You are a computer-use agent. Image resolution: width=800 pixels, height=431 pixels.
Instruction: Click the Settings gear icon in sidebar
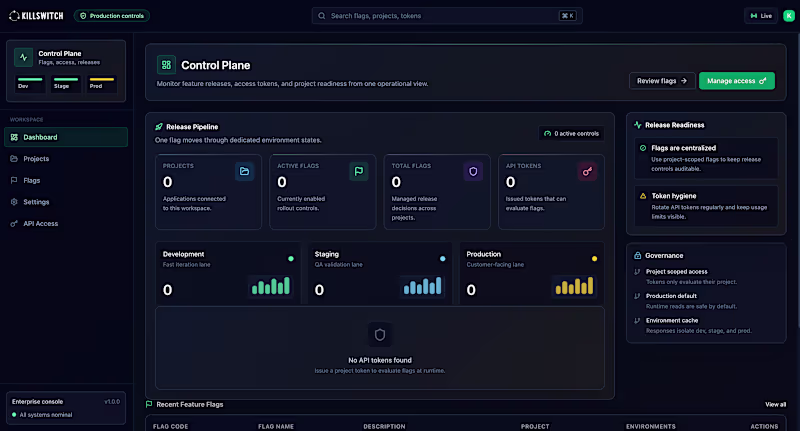pos(14,201)
